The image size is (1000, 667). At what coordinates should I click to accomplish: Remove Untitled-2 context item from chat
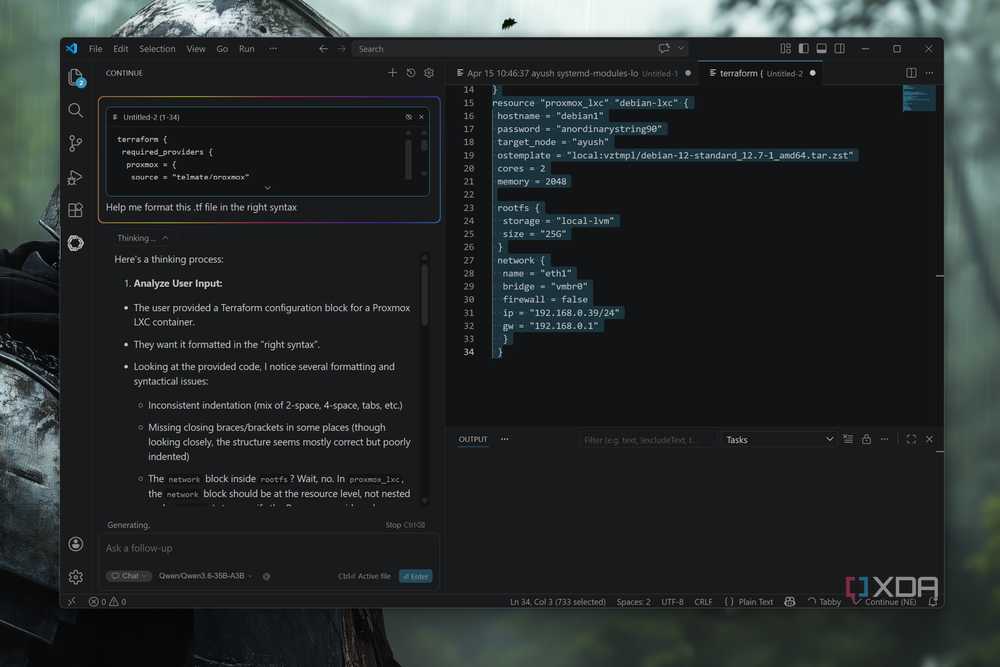point(421,117)
